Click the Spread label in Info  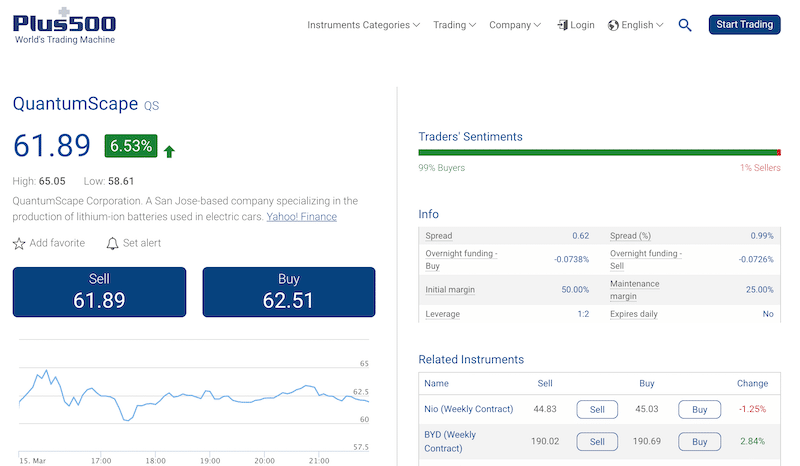[439, 236]
